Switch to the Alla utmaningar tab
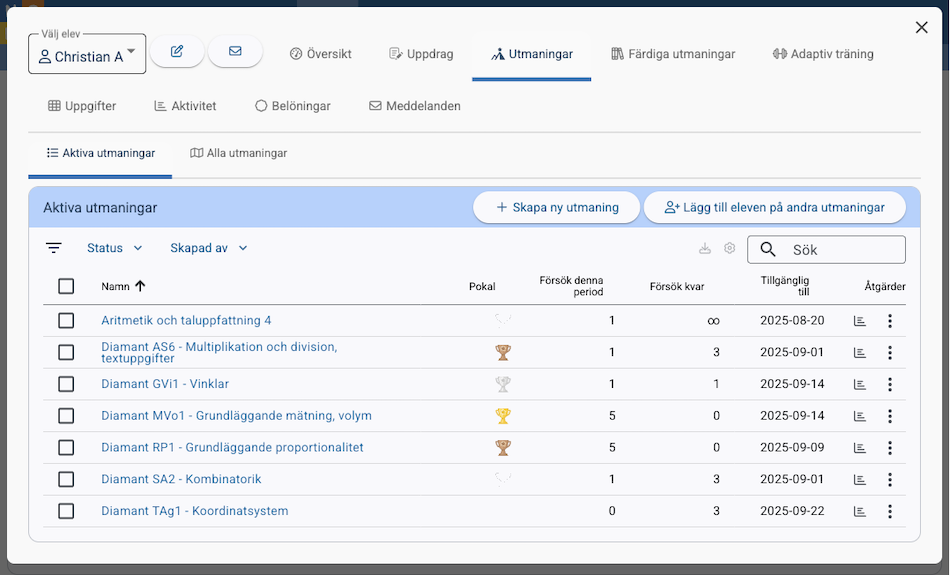 (238, 153)
